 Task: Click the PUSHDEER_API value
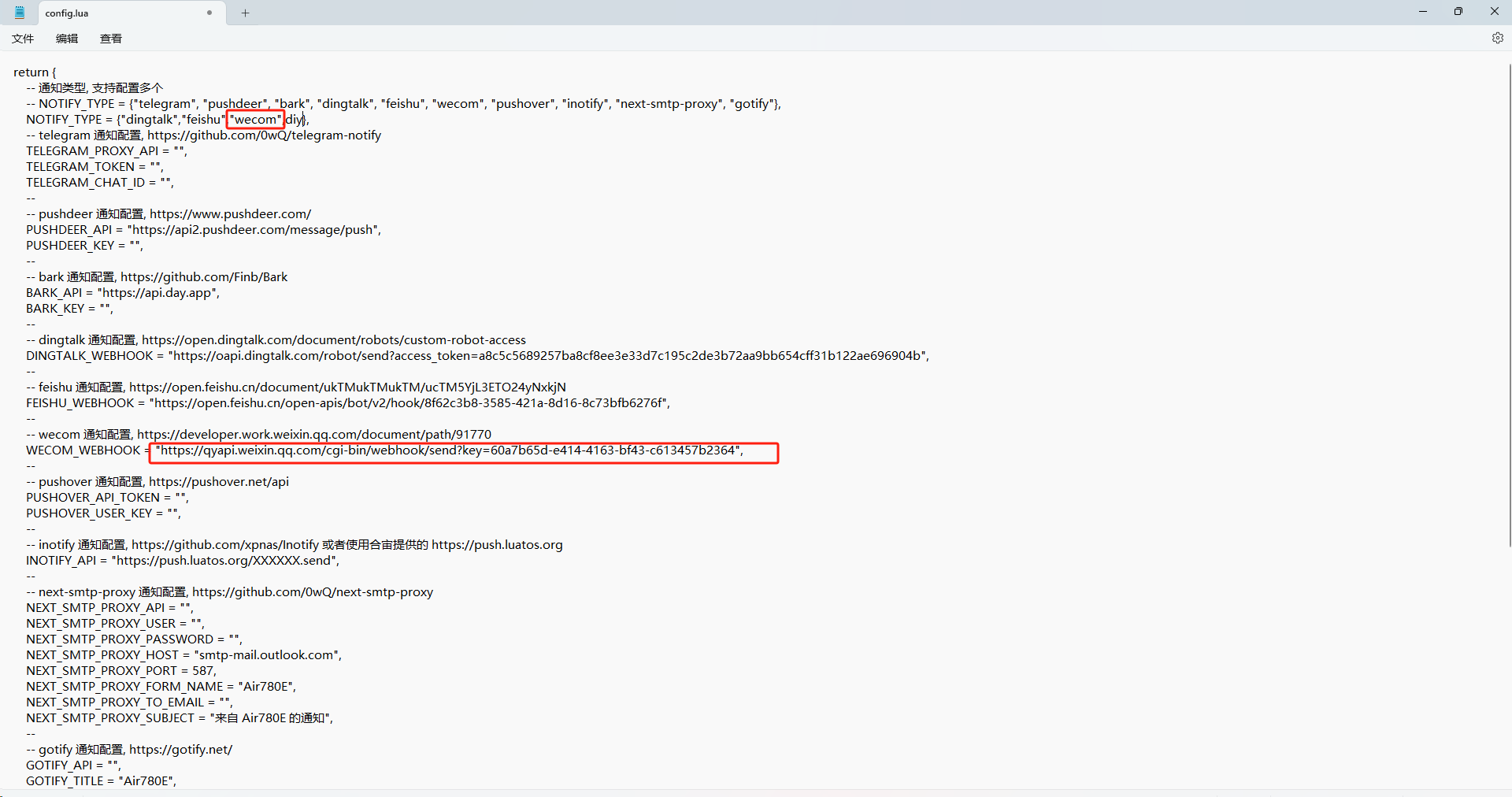(254, 230)
